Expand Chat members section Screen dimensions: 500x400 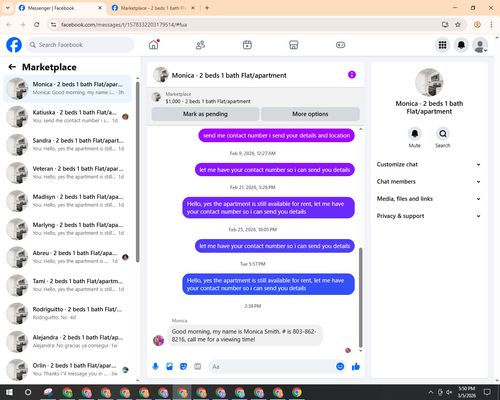429,182
